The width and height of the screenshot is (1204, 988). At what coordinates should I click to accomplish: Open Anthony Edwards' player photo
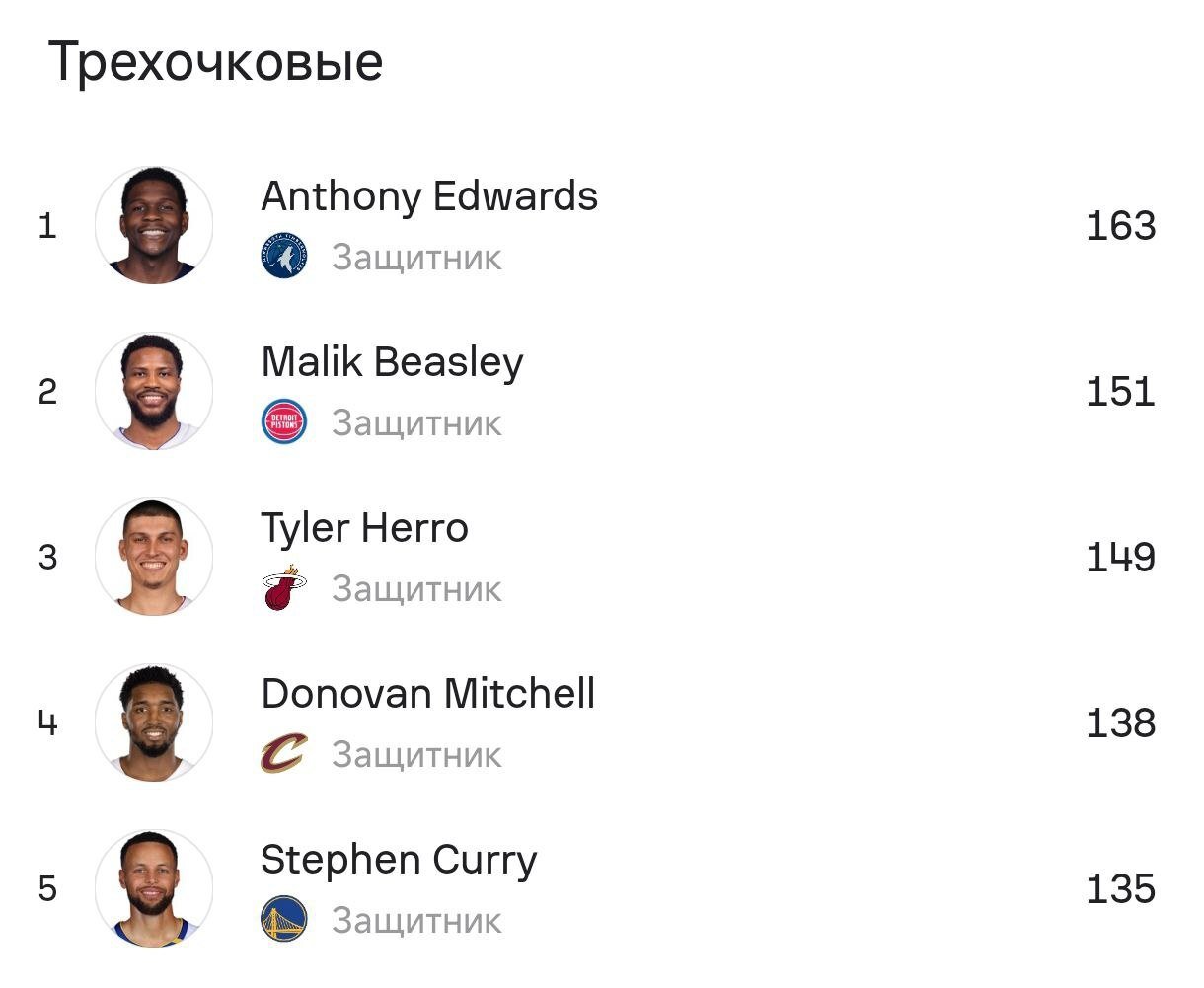click(154, 226)
